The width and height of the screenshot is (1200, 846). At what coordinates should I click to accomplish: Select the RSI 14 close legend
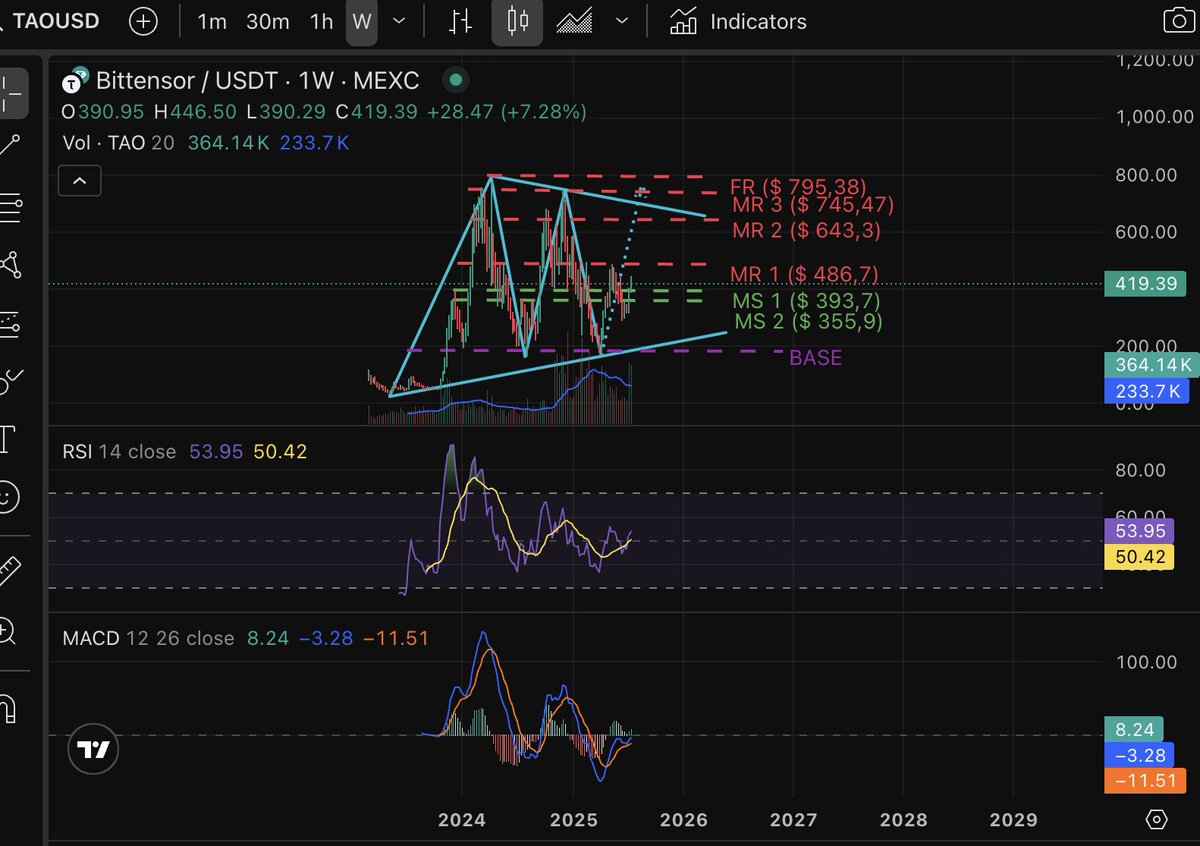click(119, 452)
